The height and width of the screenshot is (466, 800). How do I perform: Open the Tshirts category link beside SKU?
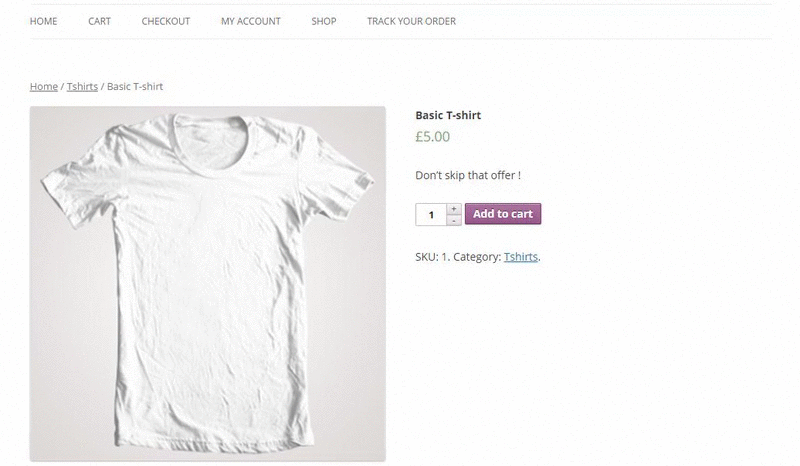click(x=521, y=257)
